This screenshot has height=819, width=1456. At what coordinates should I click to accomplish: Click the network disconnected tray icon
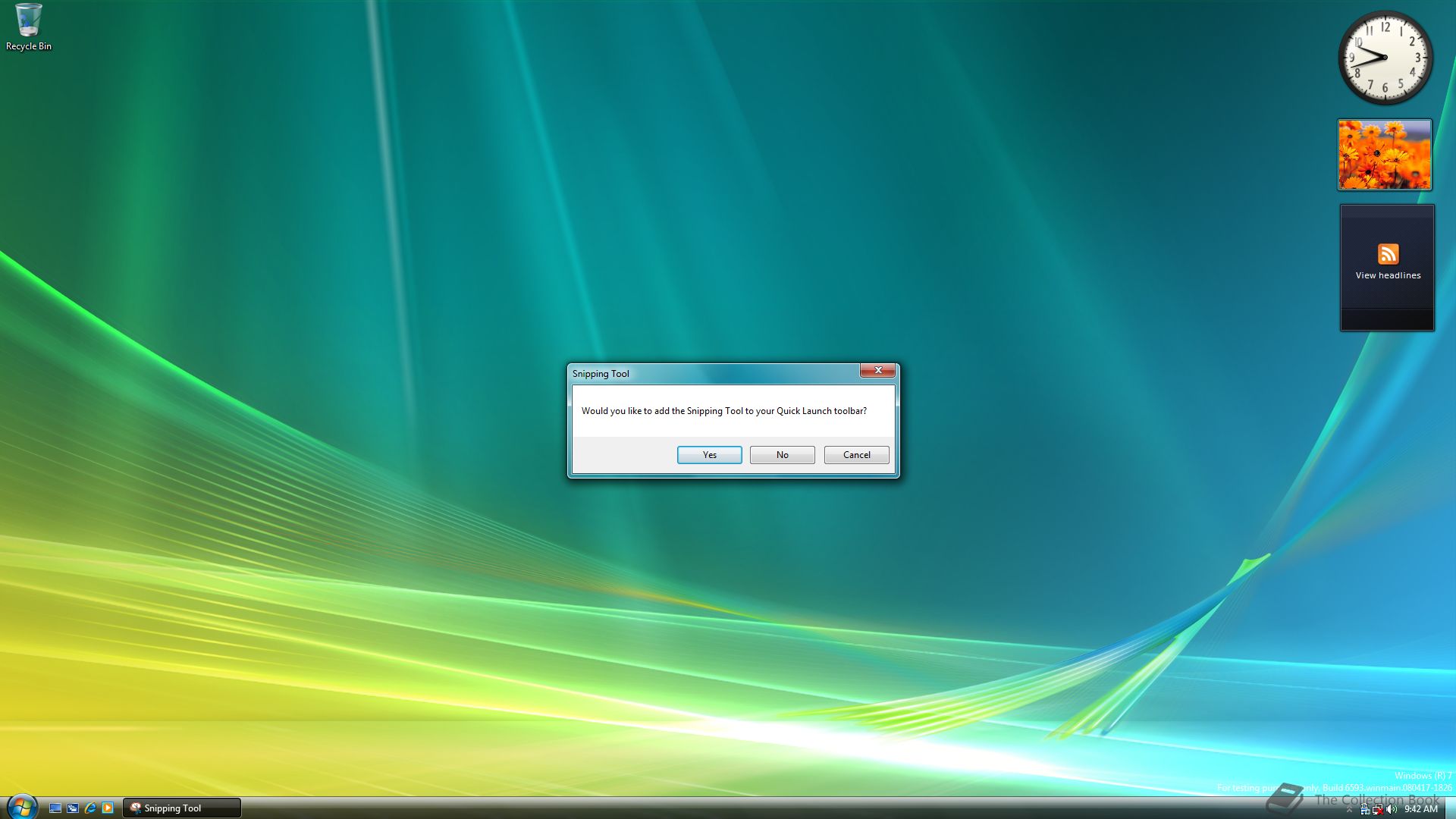[x=1378, y=809]
